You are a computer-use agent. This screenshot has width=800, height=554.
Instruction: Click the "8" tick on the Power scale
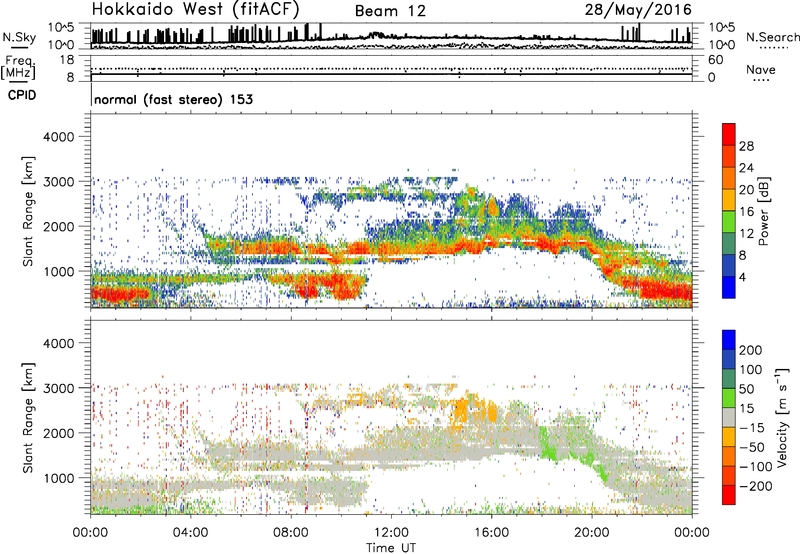coord(743,256)
